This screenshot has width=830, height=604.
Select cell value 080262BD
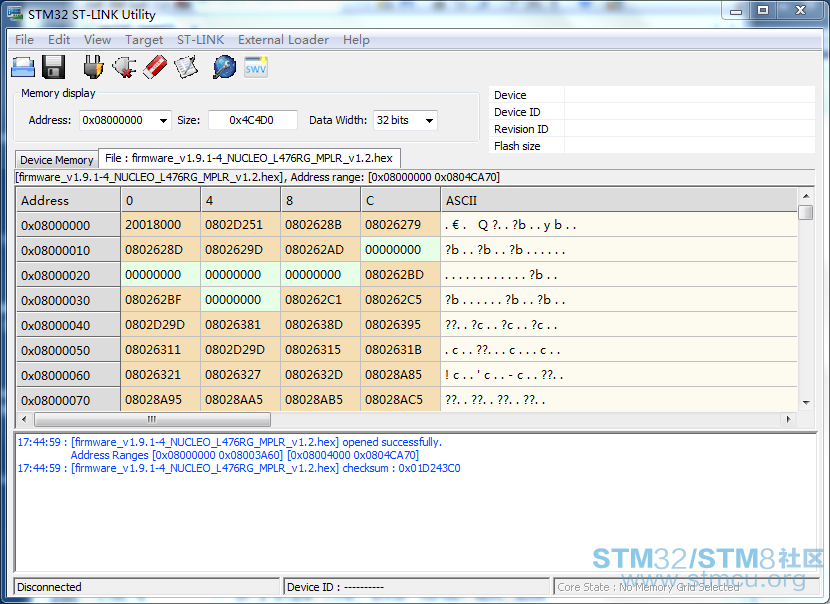(x=401, y=275)
